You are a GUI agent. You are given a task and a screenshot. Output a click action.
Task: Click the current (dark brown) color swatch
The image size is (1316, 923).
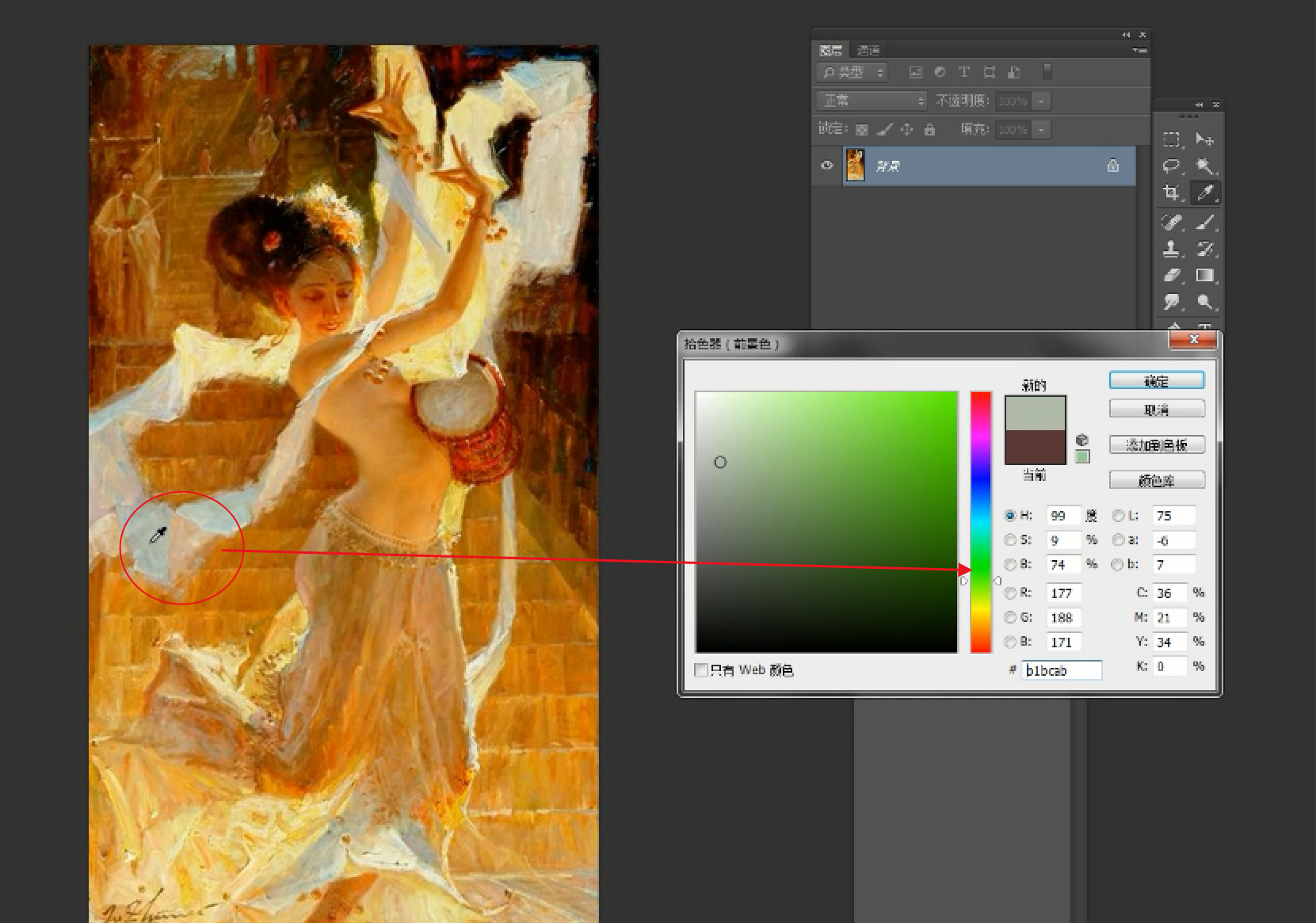1036,447
